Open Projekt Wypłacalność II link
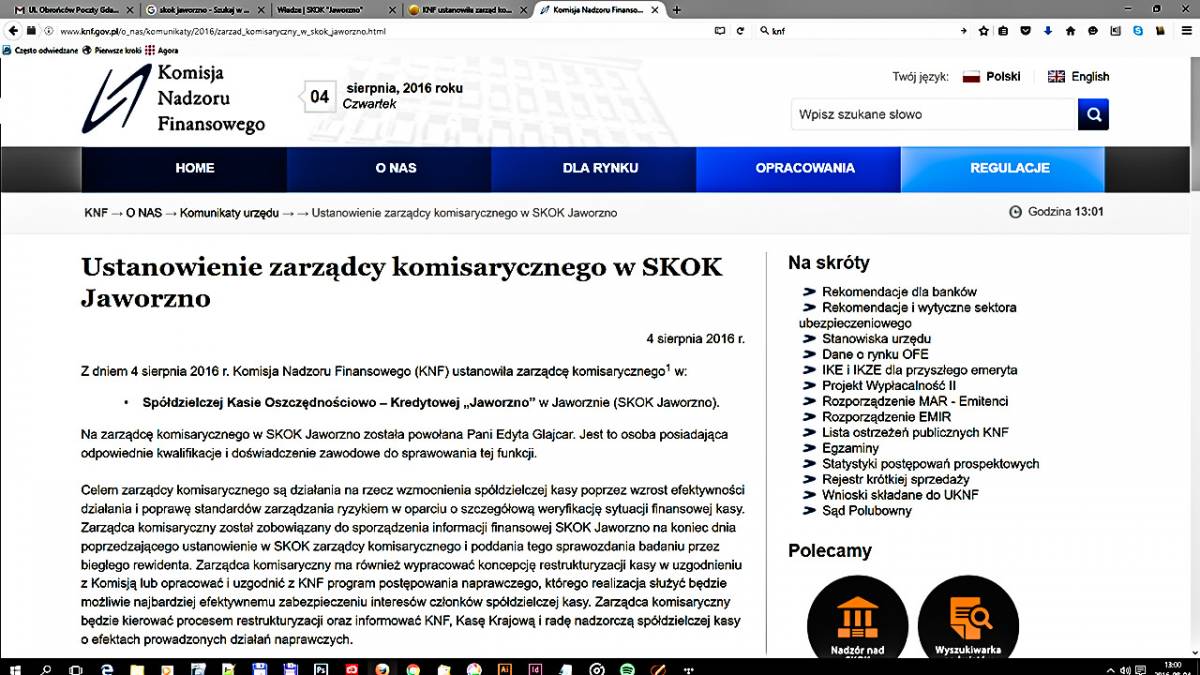Viewport: 1200px width, 675px height. [889, 385]
